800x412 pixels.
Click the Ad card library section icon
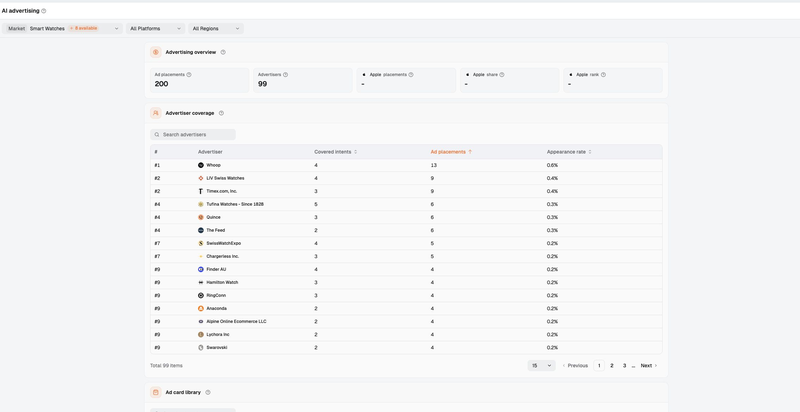(156, 392)
